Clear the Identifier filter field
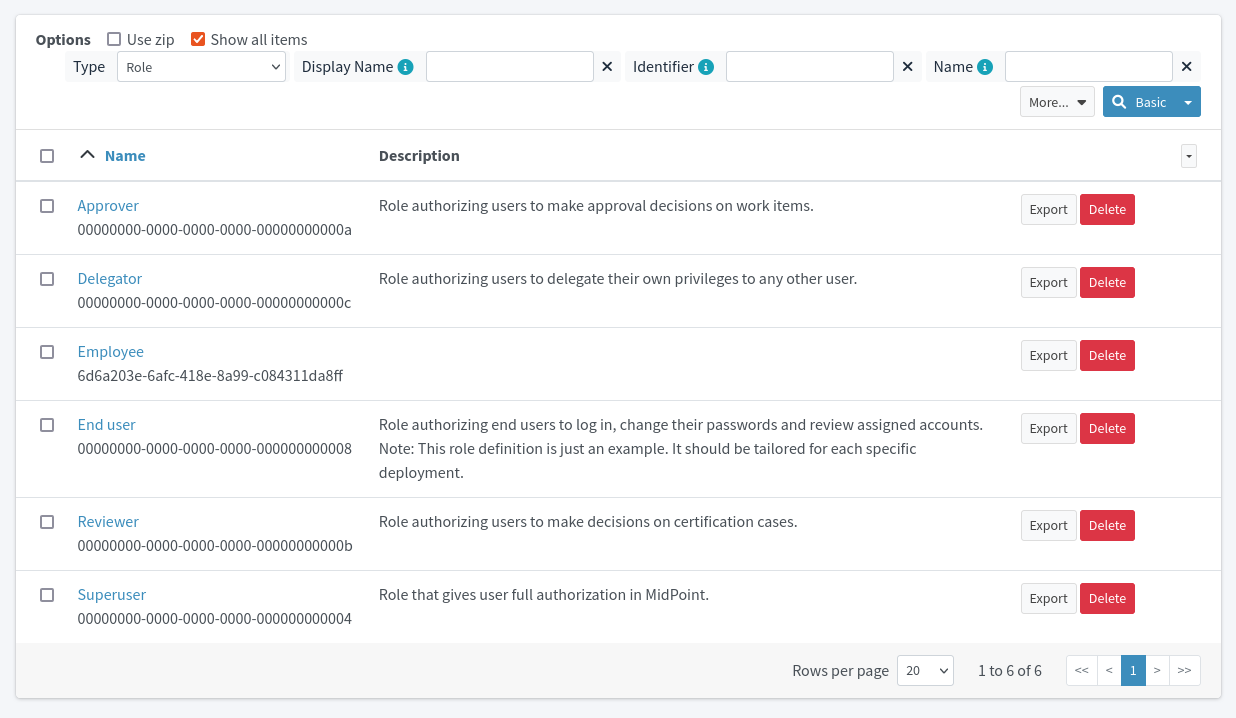 (907, 66)
